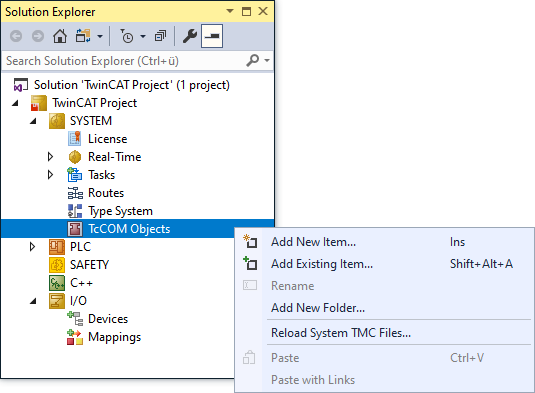This screenshot has width=535, height=393.
Task: Click the SYSTEM gear icon
Action: point(57,121)
